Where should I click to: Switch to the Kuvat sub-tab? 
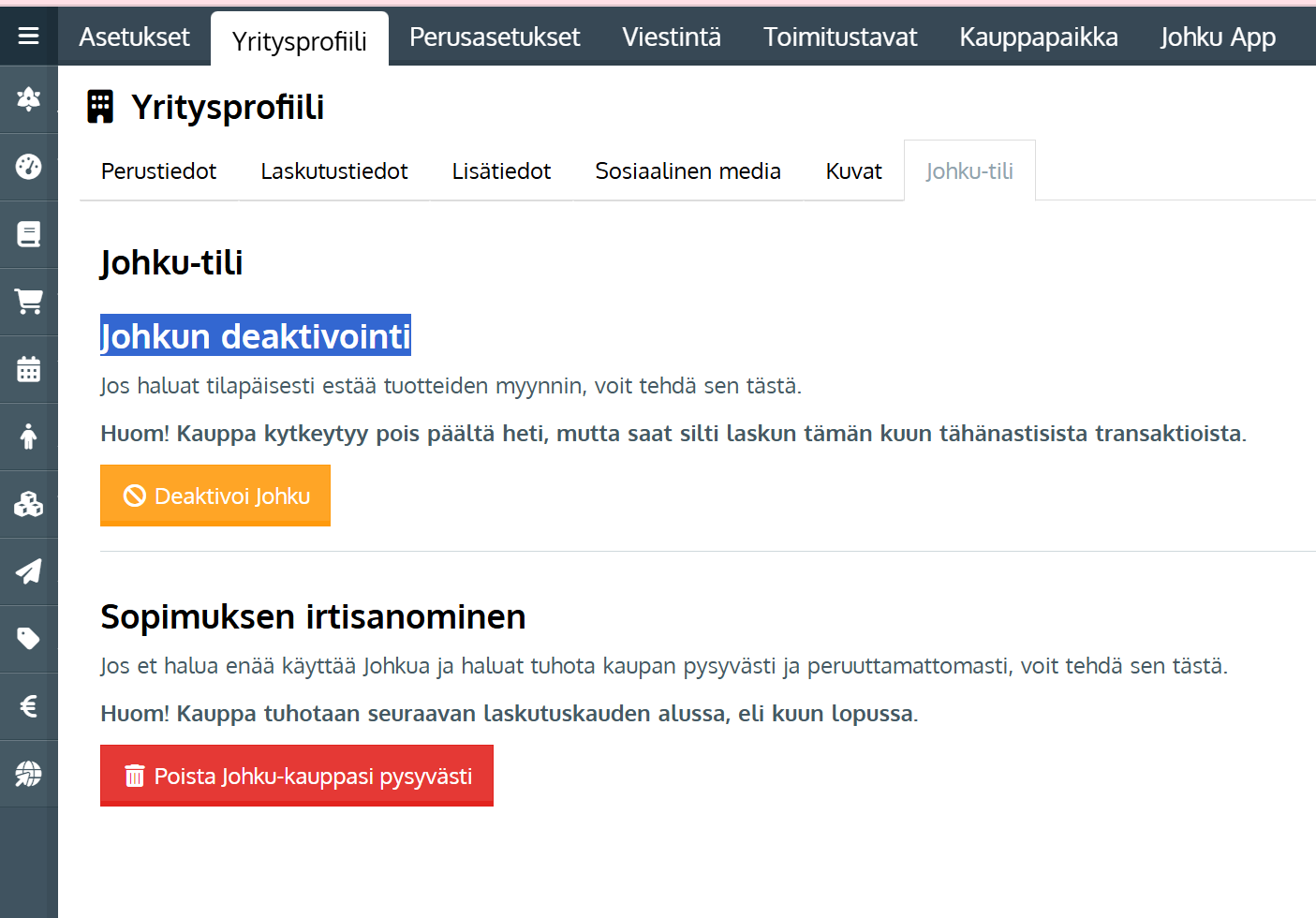[x=853, y=171]
